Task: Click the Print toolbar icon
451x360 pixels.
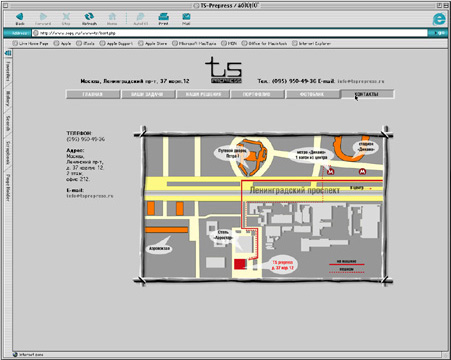Action: click(x=163, y=19)
